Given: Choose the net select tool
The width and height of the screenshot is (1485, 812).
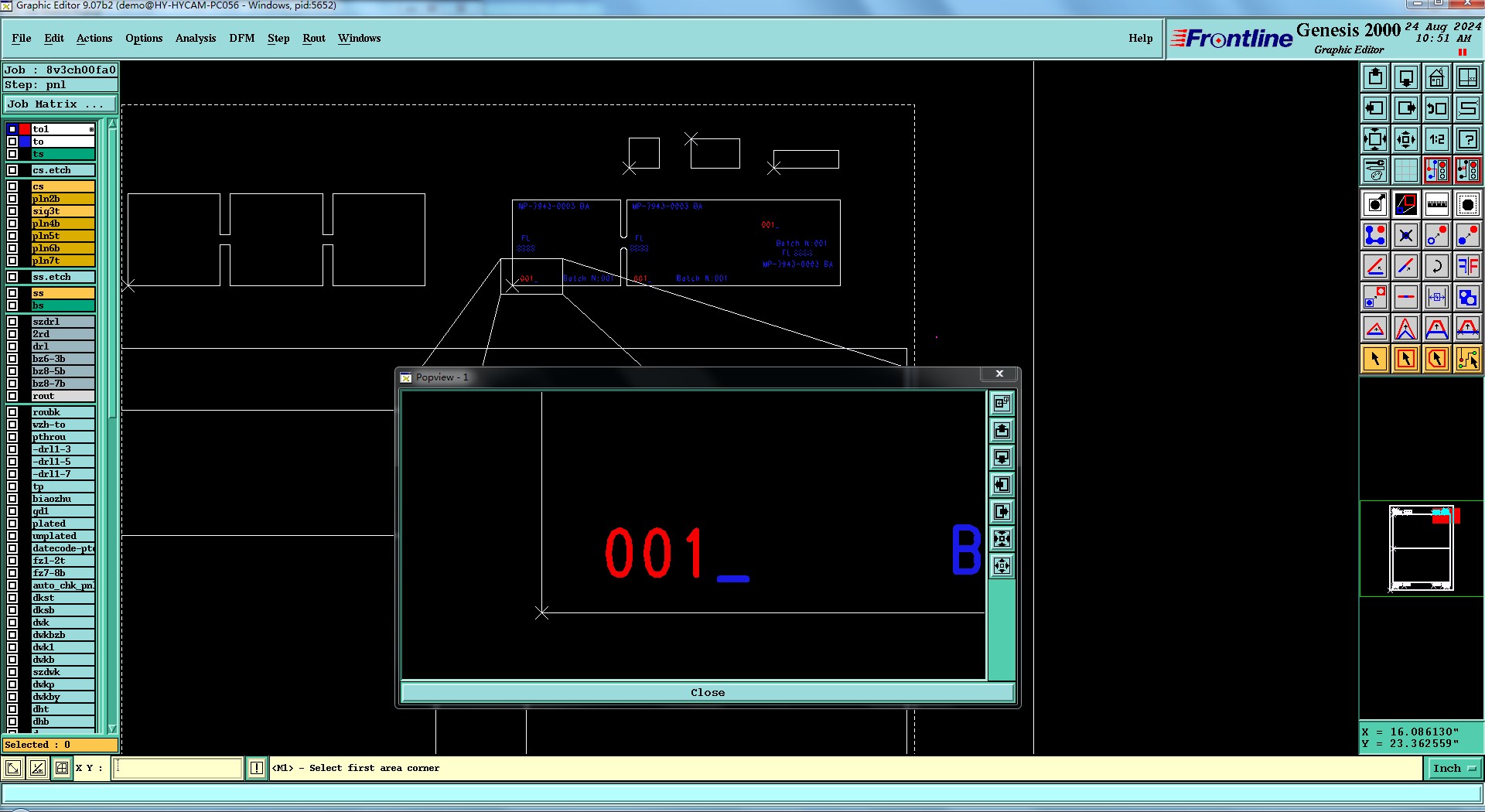Looking at the screenshot, I should tap(1468, 359).
